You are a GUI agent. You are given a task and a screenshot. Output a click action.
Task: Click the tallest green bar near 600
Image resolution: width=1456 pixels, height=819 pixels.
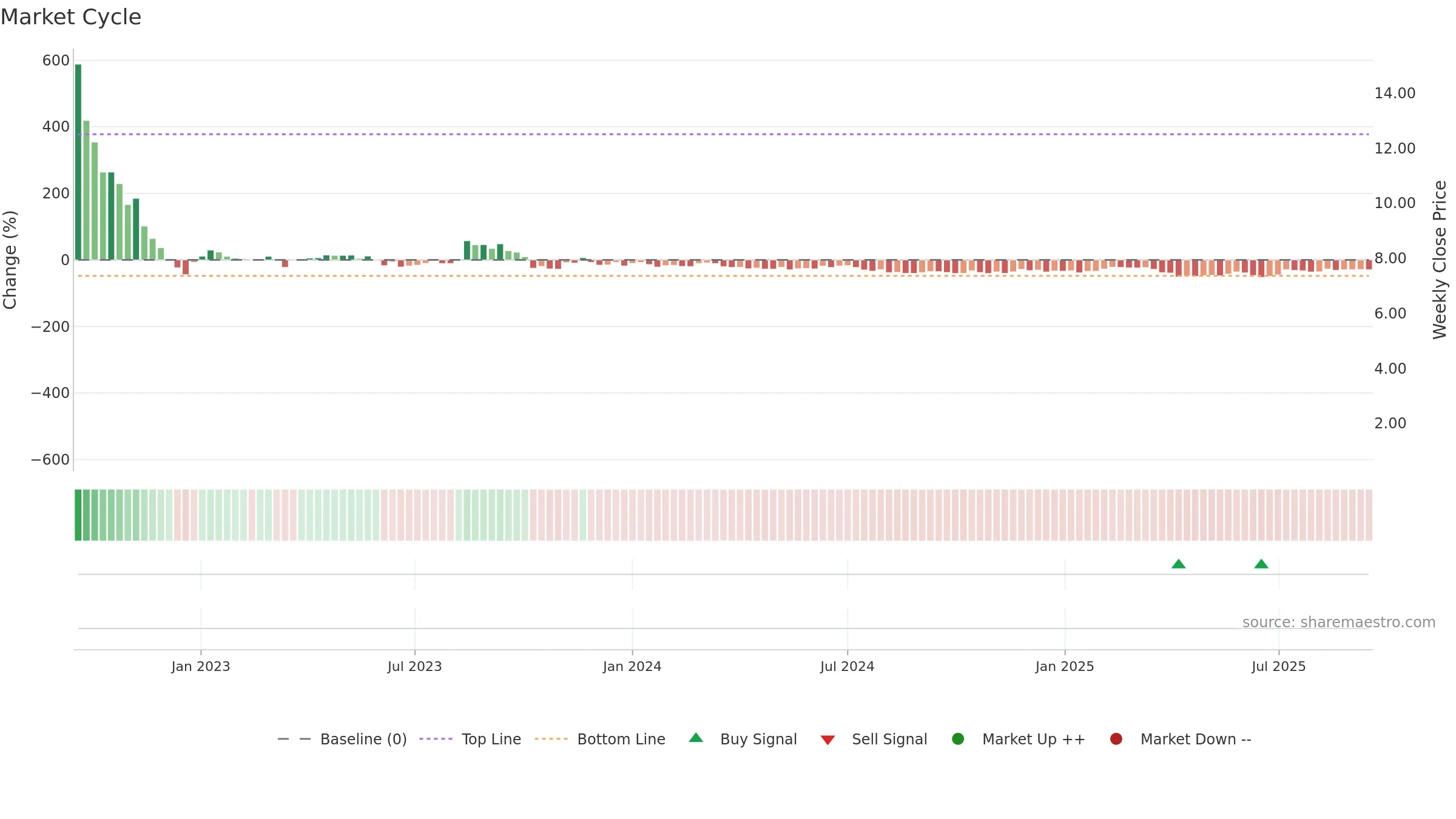tap(78, 162)
